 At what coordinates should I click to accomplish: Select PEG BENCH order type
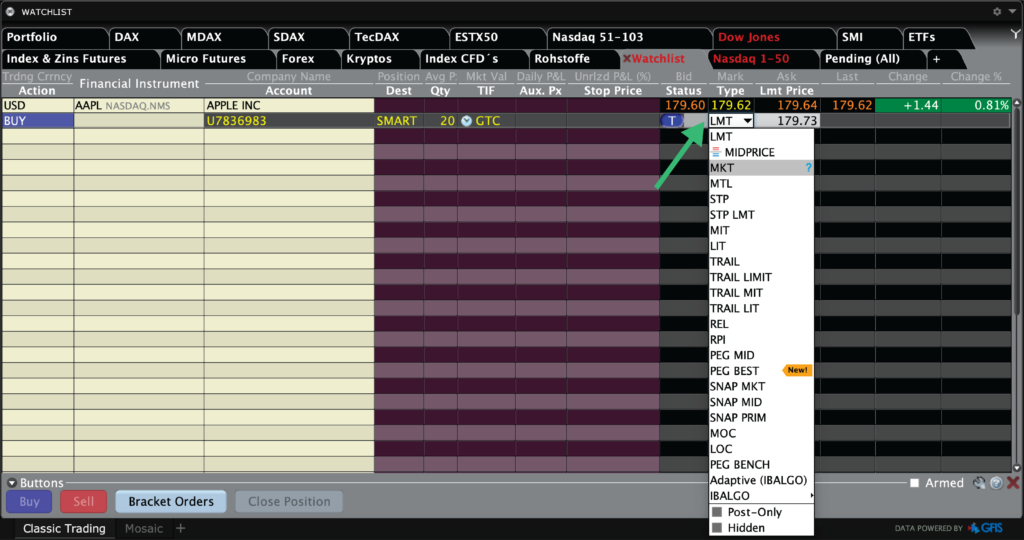pyautogui.click(x=761, y=464)
